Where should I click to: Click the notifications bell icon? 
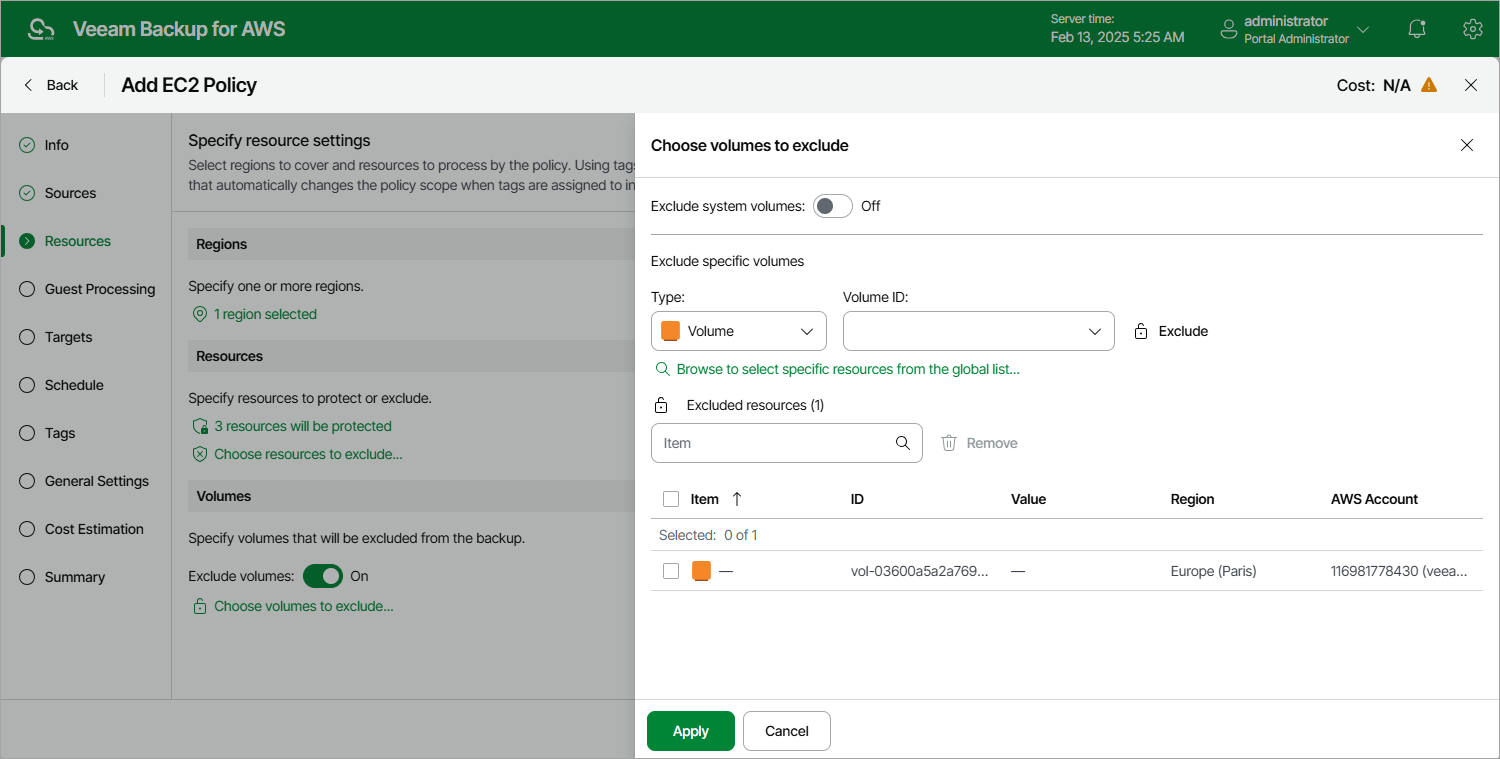pyautogui.click(x=1416, y=29)
